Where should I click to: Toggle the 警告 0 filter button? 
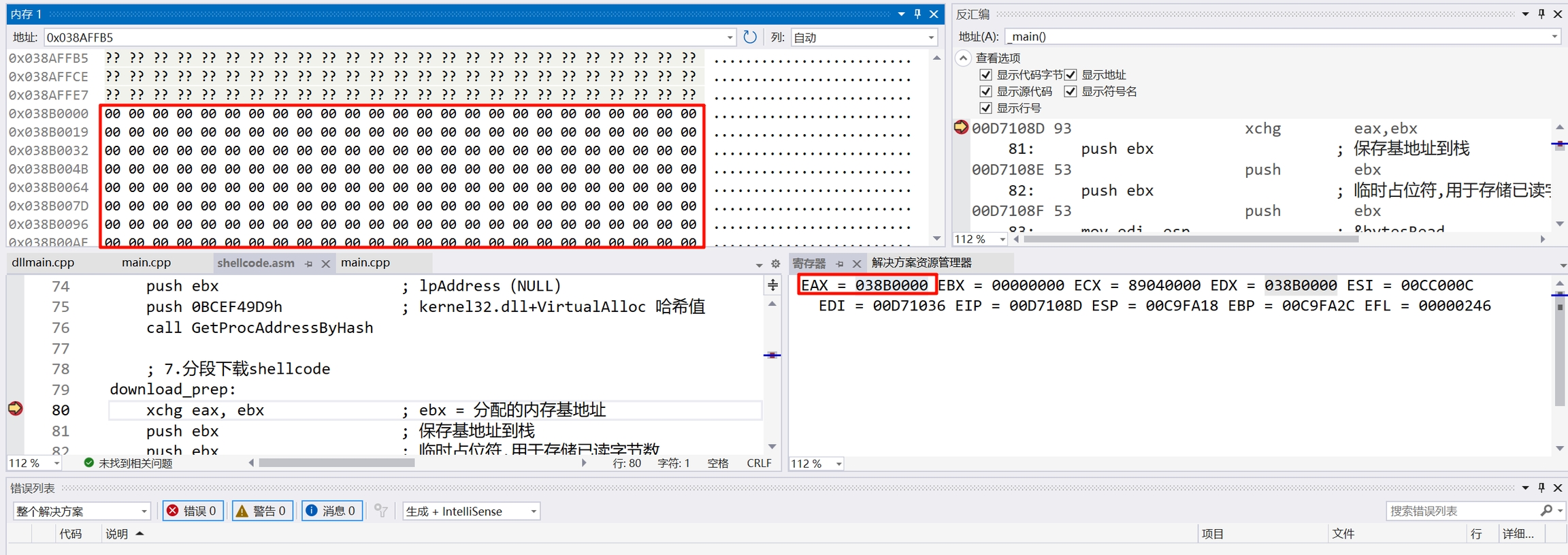(x=262, y=511)
